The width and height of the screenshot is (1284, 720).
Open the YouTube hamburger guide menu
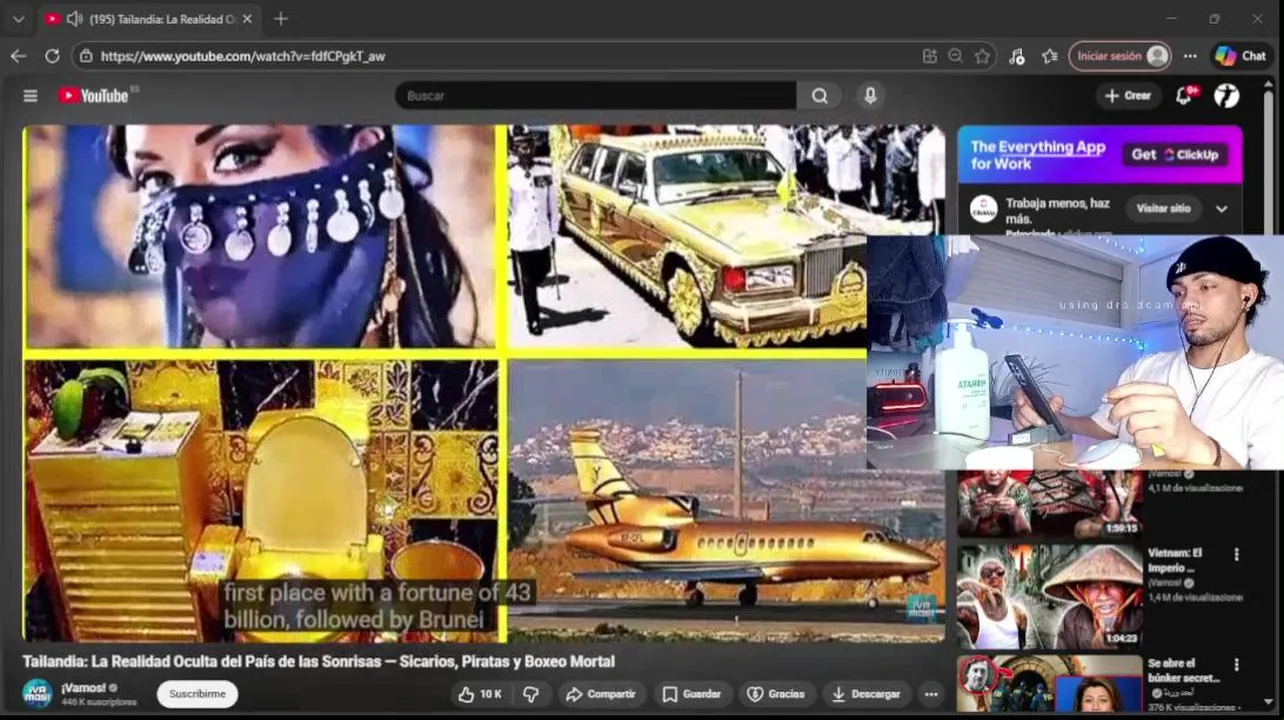pos(30,96)
